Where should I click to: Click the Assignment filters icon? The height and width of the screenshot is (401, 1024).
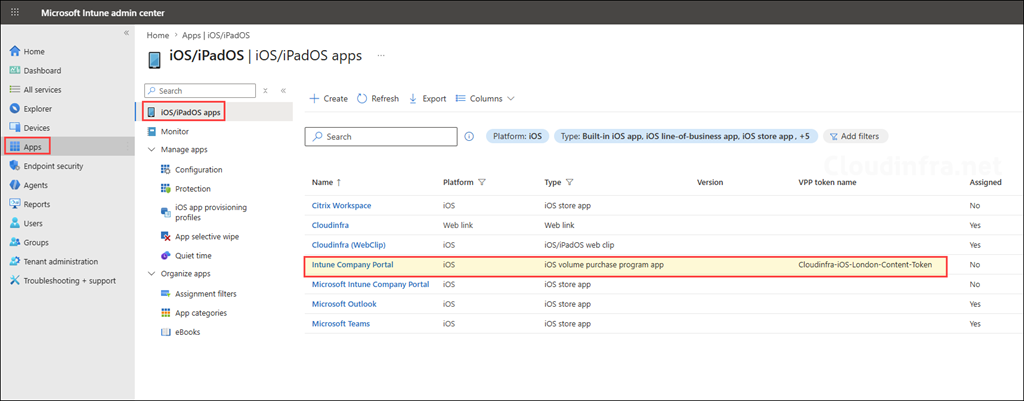[x=165, y=294]
